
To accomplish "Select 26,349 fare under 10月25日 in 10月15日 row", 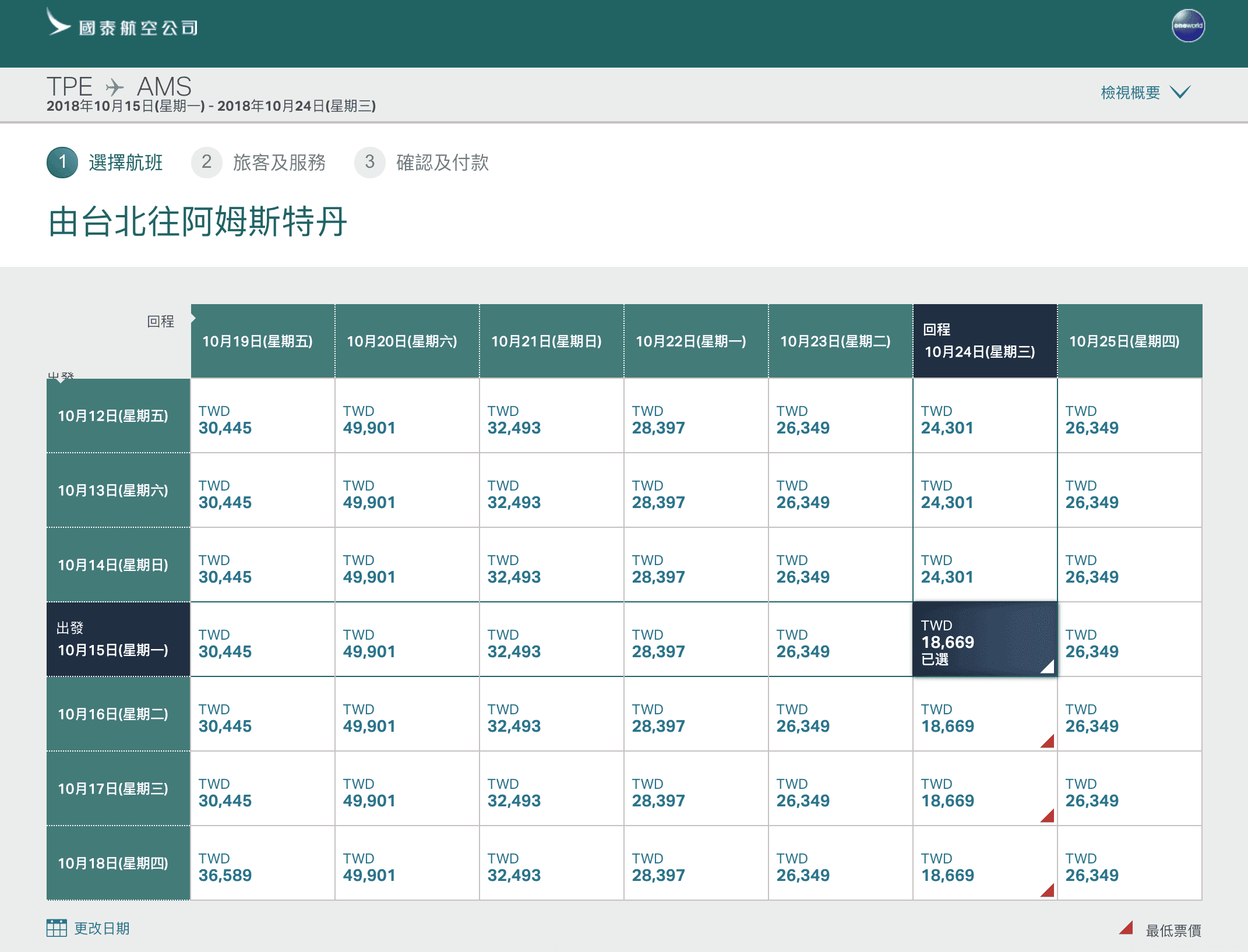I will [1130, 639].
